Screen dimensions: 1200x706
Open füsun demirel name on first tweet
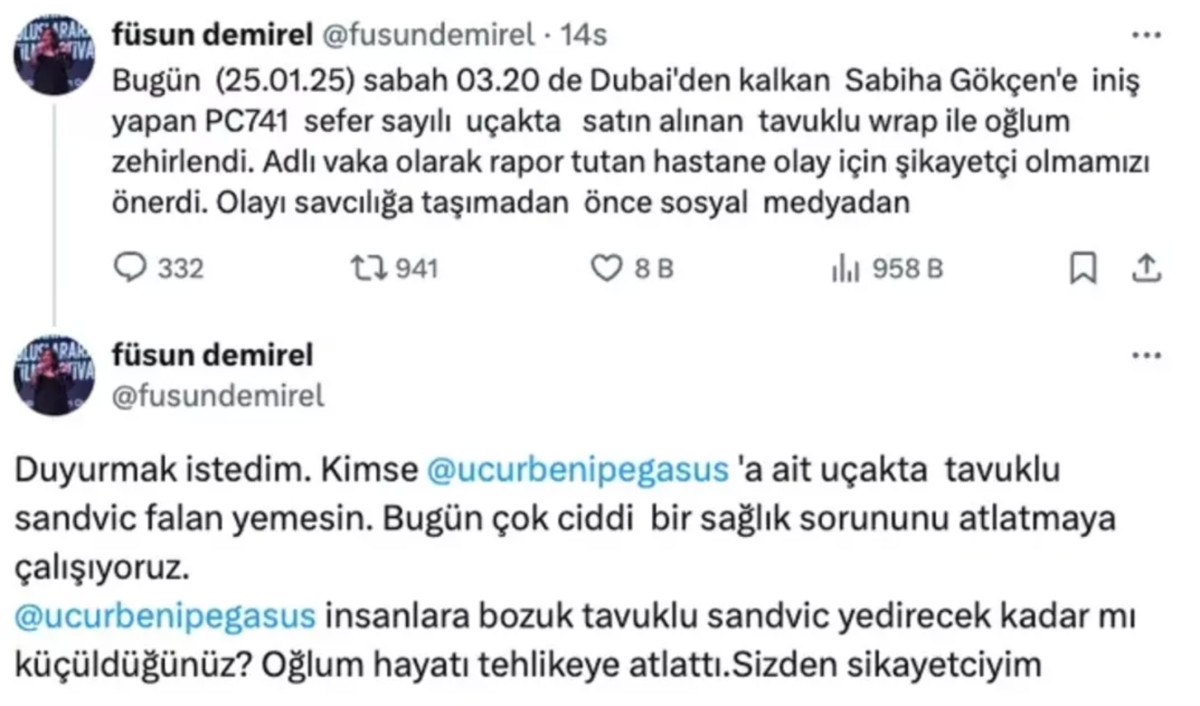coord(214,35)
